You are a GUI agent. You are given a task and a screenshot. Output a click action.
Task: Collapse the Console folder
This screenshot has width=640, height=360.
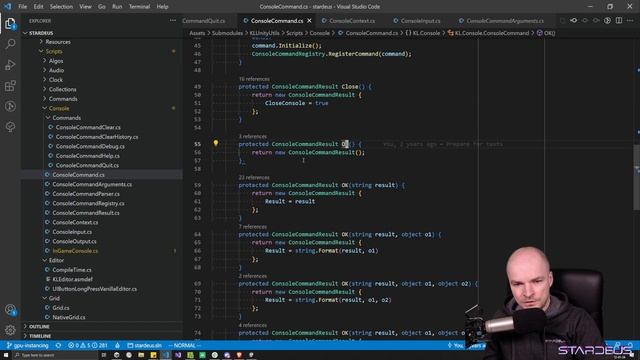click(x=102, y=108)
